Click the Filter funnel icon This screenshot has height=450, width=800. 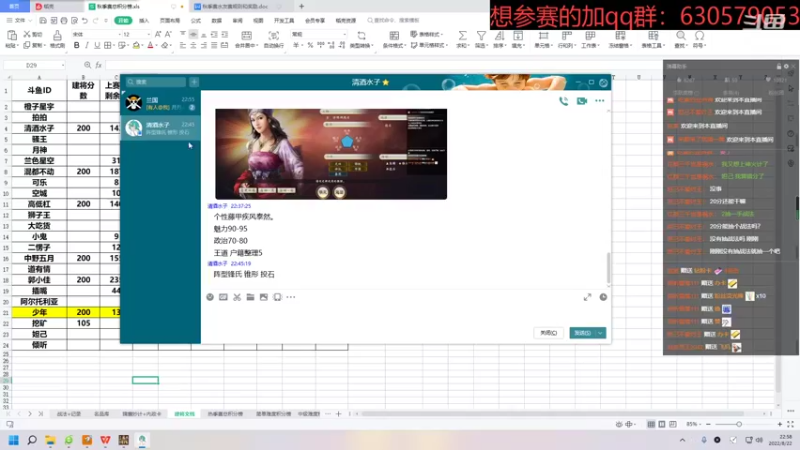click(481, 36)
